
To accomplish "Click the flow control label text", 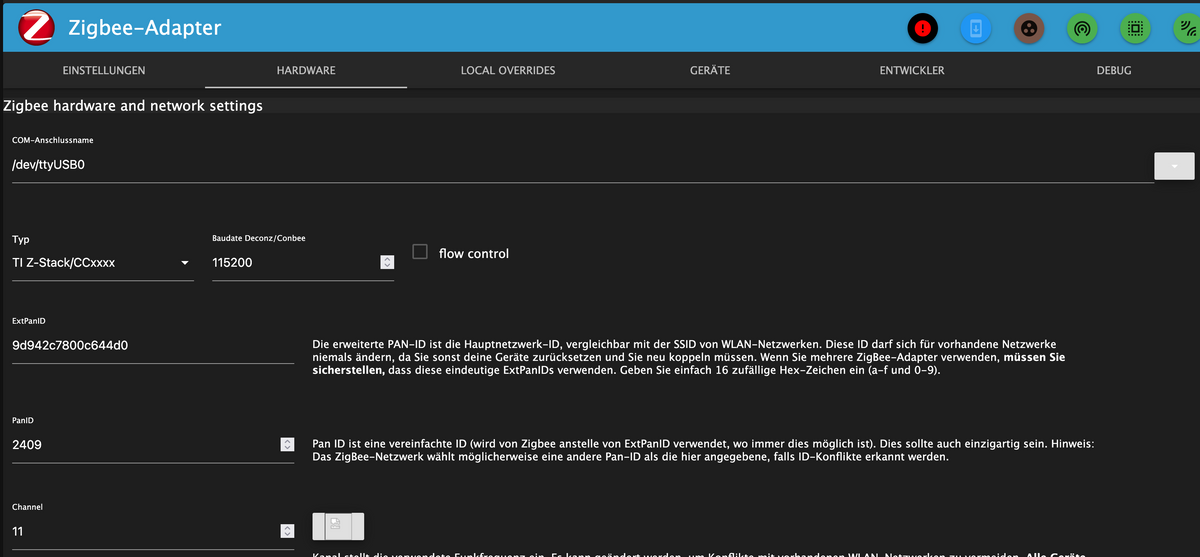I will click(x=474, y=254).
